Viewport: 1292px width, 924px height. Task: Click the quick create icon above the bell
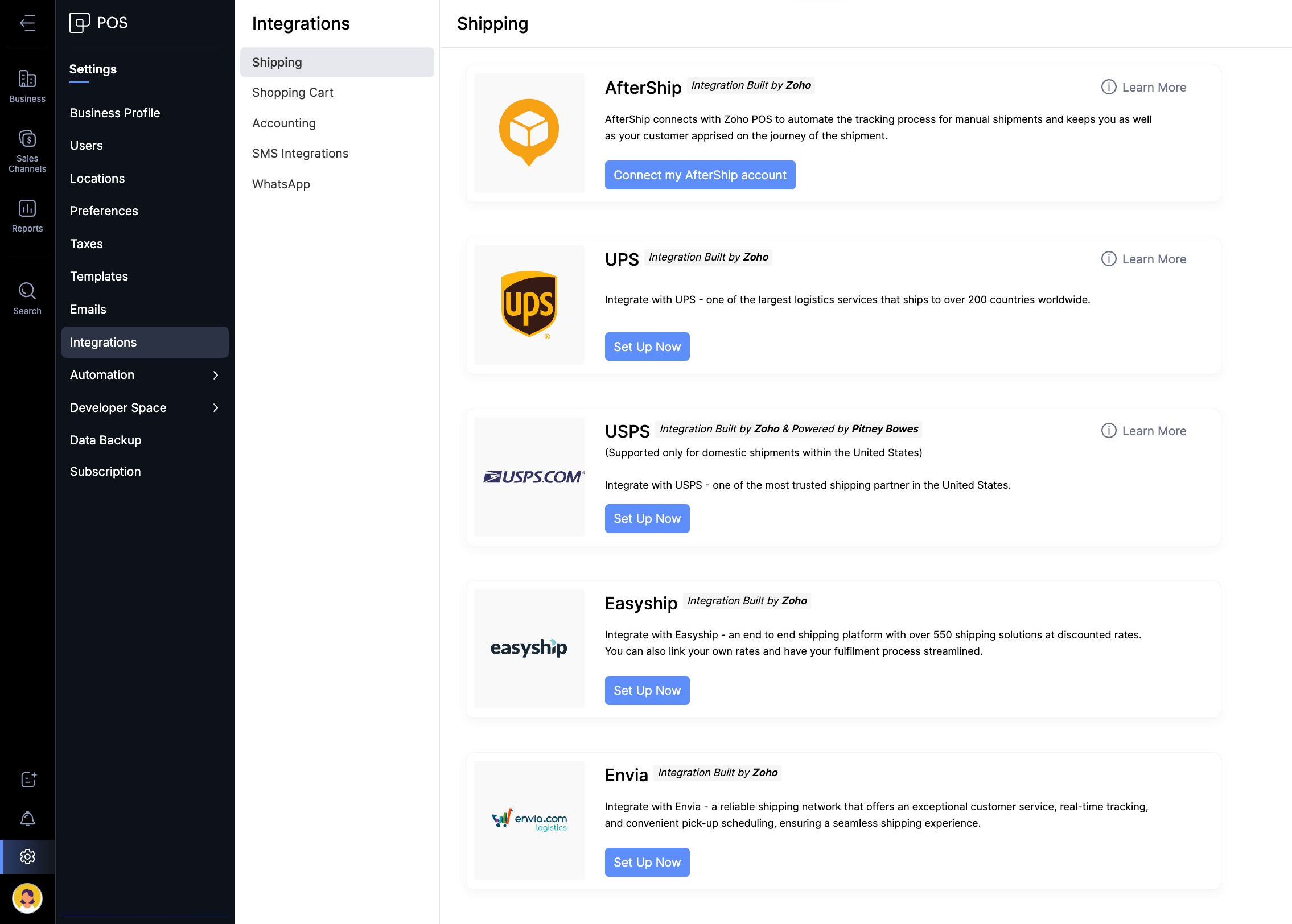(27, 779)
